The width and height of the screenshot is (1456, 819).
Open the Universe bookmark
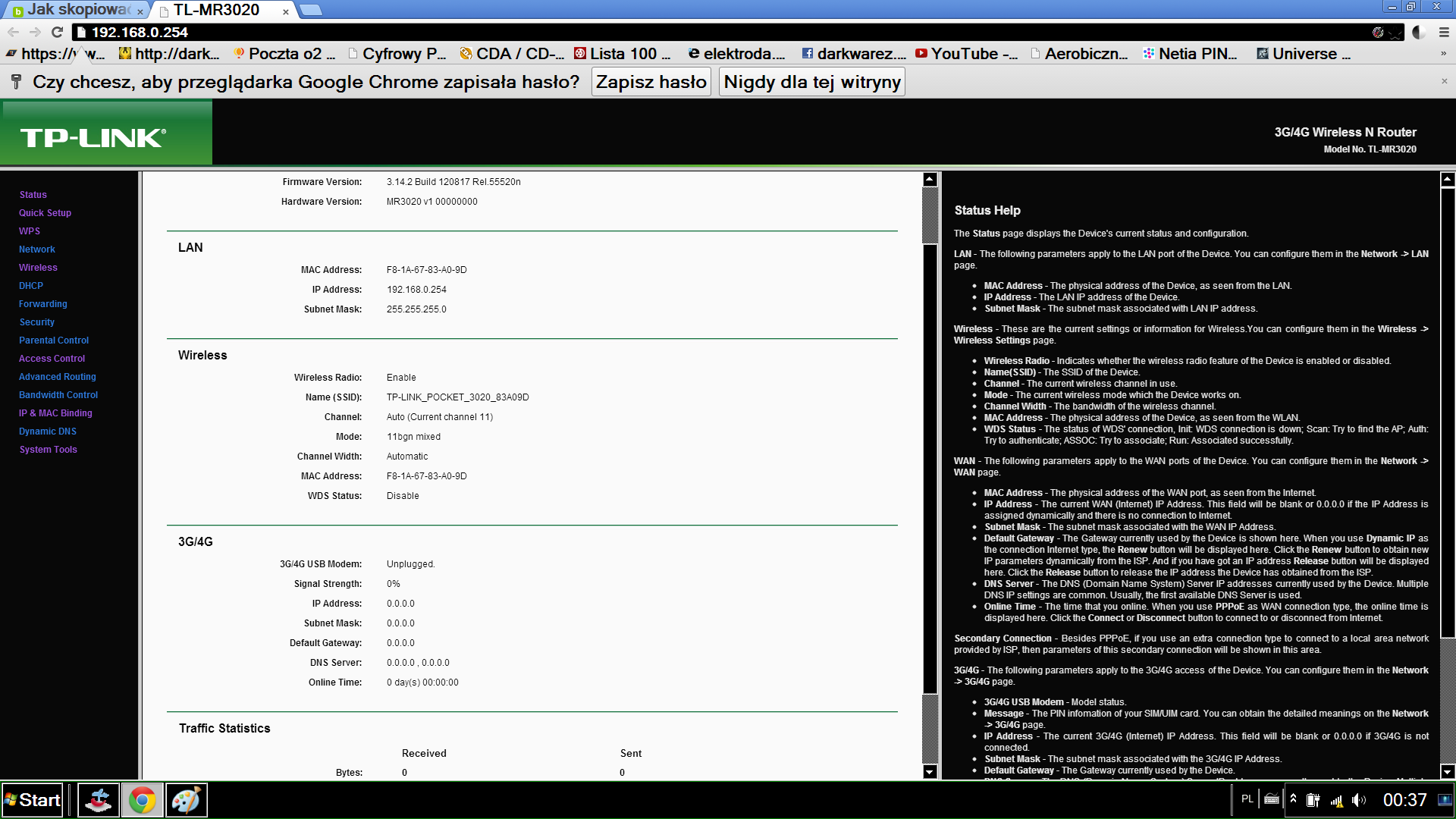pos(1304,54)
